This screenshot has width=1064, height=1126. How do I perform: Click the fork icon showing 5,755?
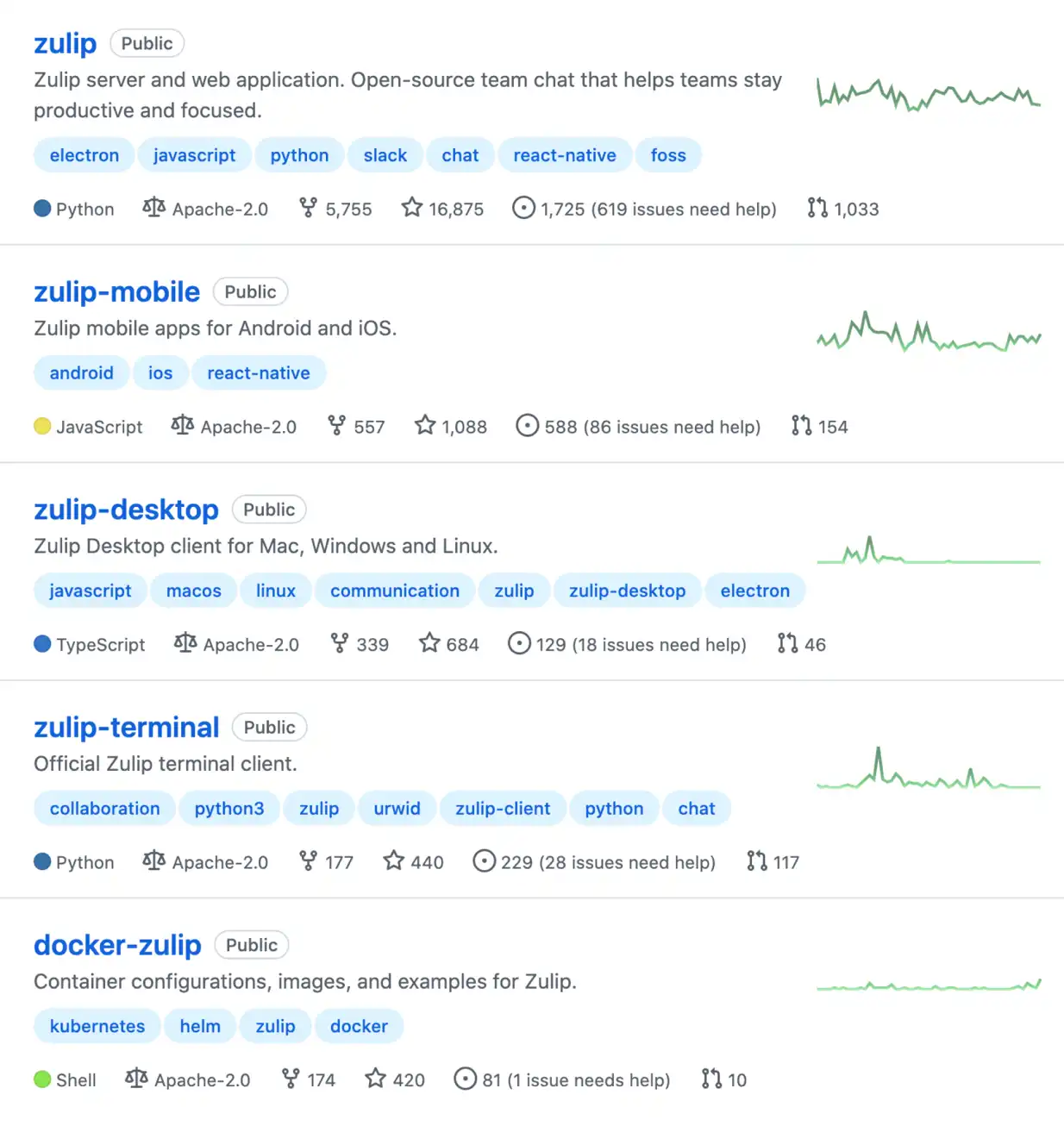click(308, 208)
